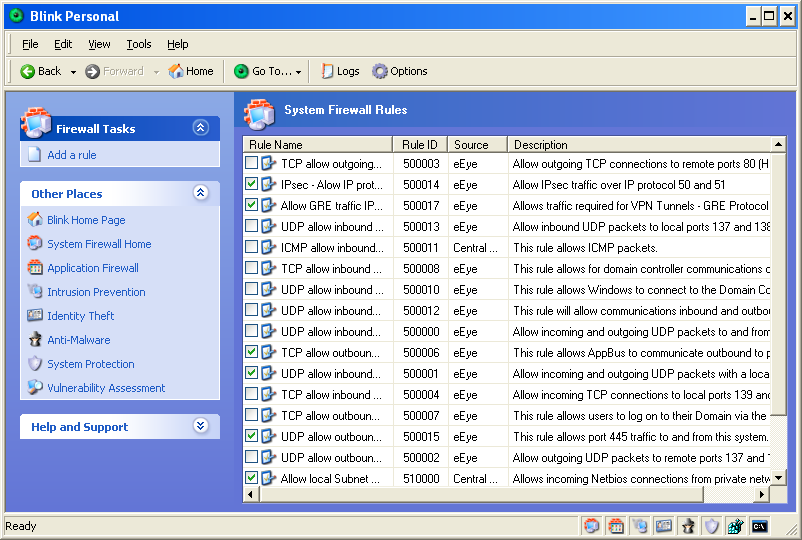Sort by the Rule ID column header
802x540 pixels.
pyautogui.click(x=420, y=145)
